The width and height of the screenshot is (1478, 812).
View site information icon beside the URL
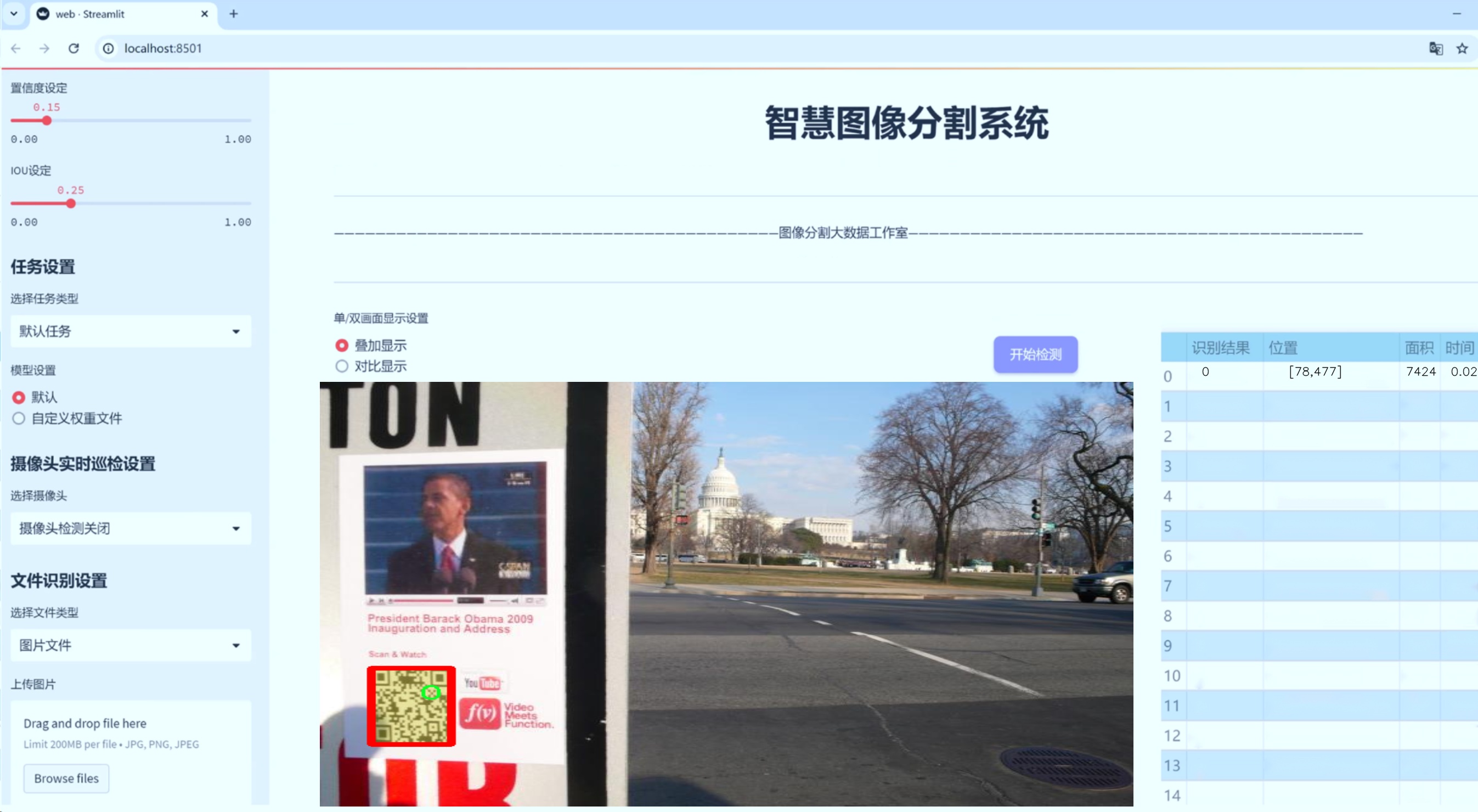pos(109,48)
